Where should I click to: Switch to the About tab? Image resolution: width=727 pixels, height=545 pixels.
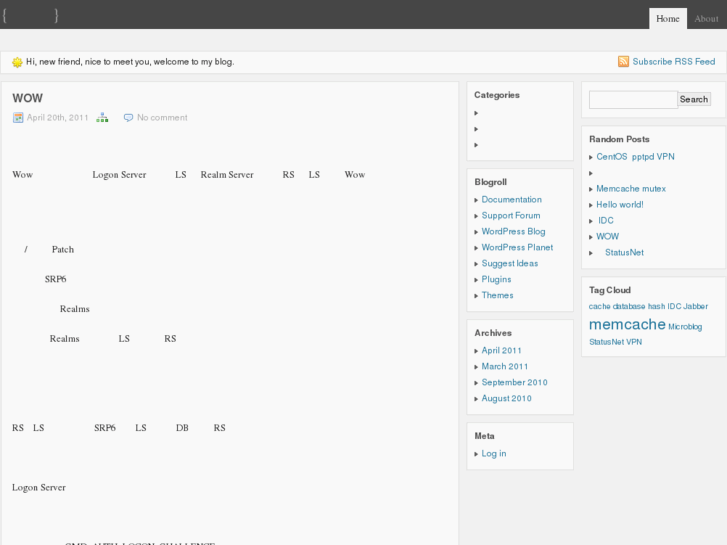pyautogui.click(x=706, y=18)
